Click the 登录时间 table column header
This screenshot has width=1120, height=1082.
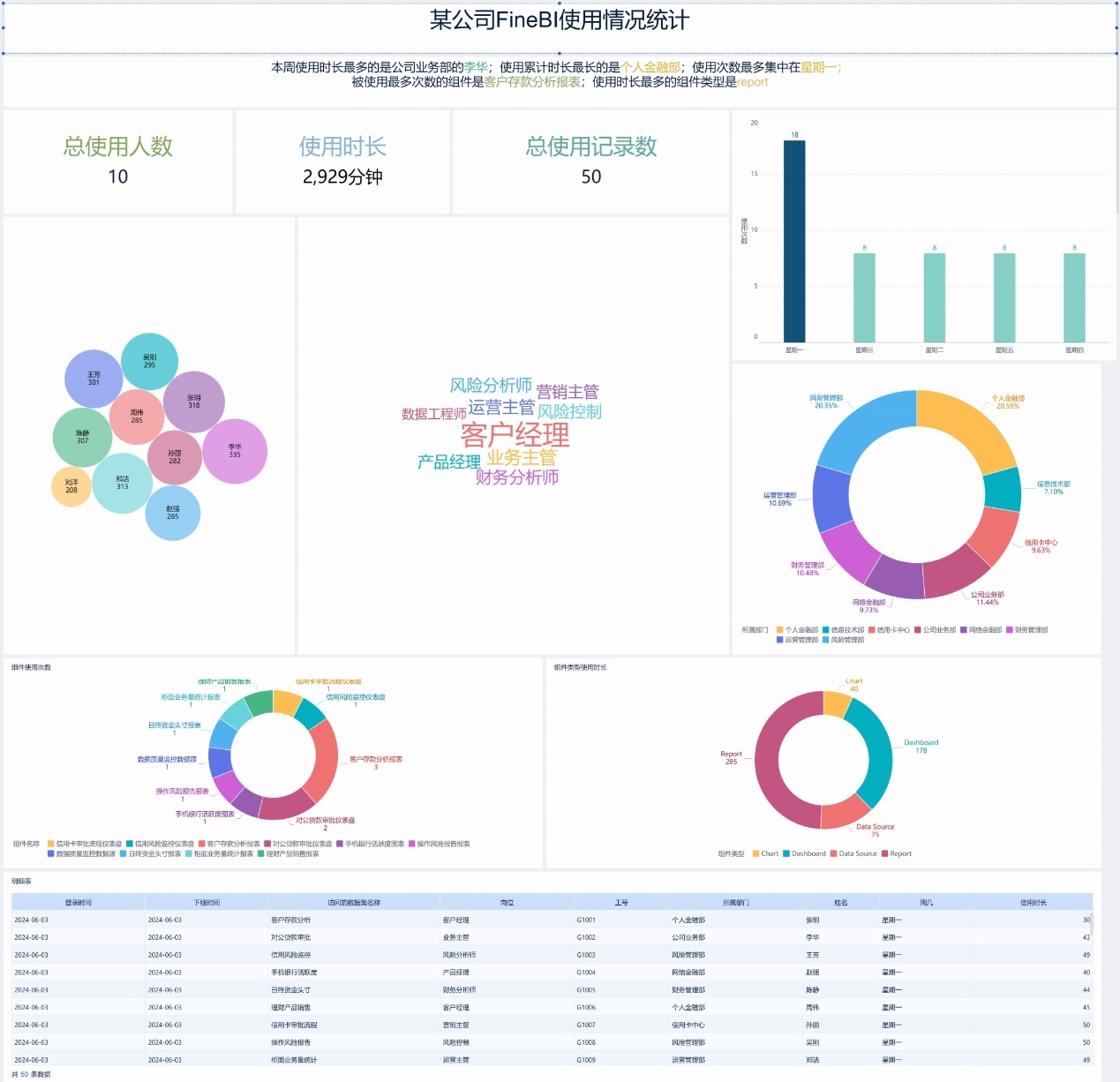tap(78, 902)
